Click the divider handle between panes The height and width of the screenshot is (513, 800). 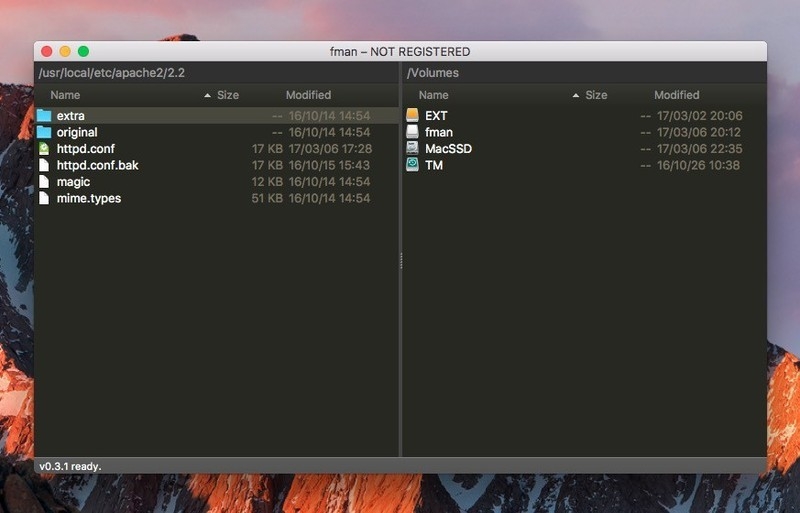(400, 260)
